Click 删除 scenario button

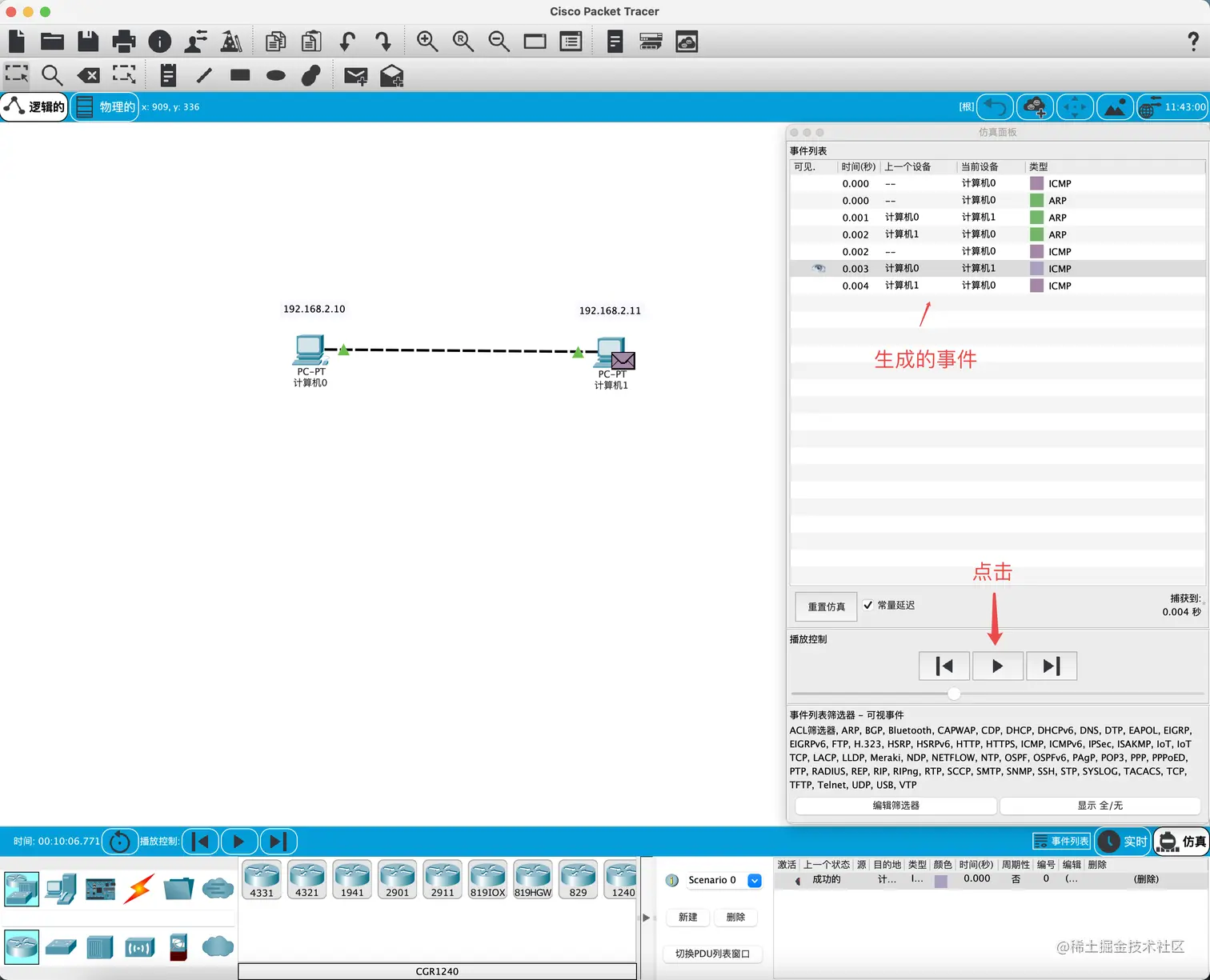[735, 917]
